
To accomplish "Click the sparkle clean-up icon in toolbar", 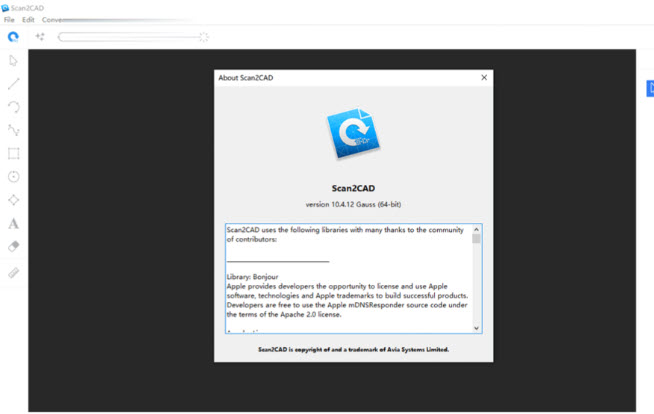I will [x=40, y=37].
